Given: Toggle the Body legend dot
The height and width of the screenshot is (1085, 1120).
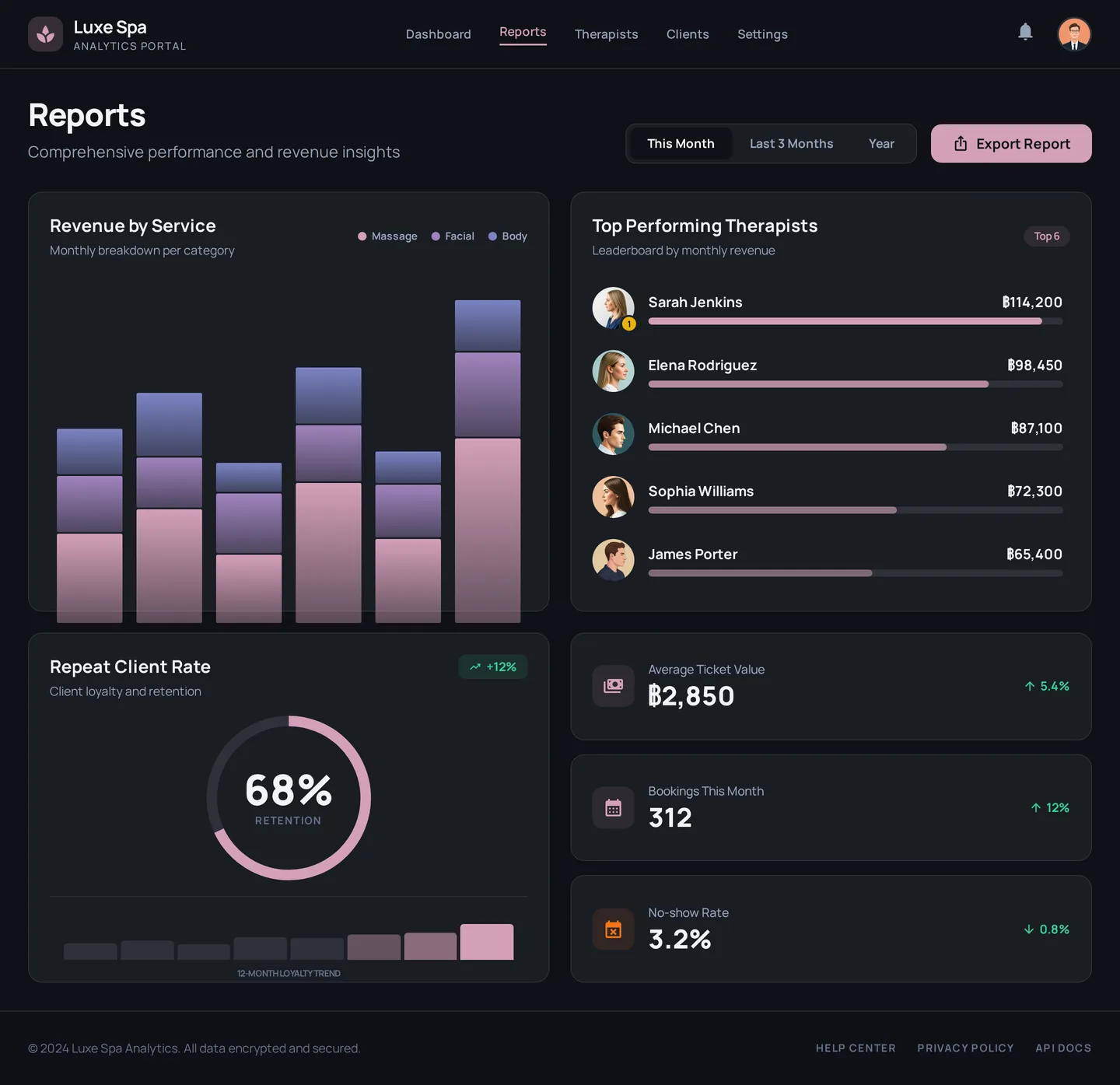Looking at the screenshot, I should coord(492,236).
